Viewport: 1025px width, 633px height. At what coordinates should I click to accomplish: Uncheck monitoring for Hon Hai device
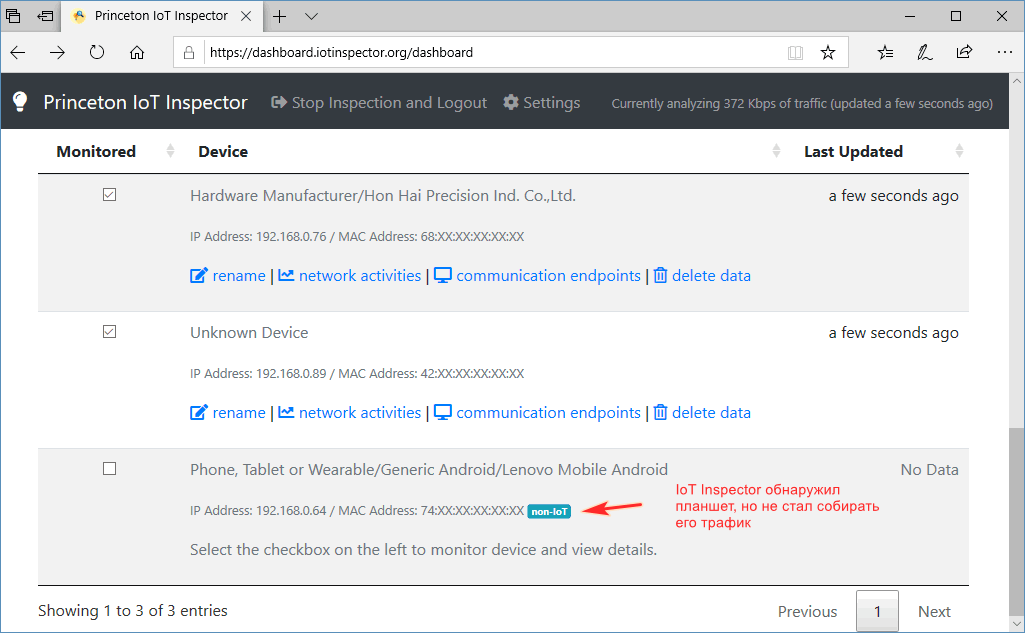pyautogui.click(x=109, y=195)
